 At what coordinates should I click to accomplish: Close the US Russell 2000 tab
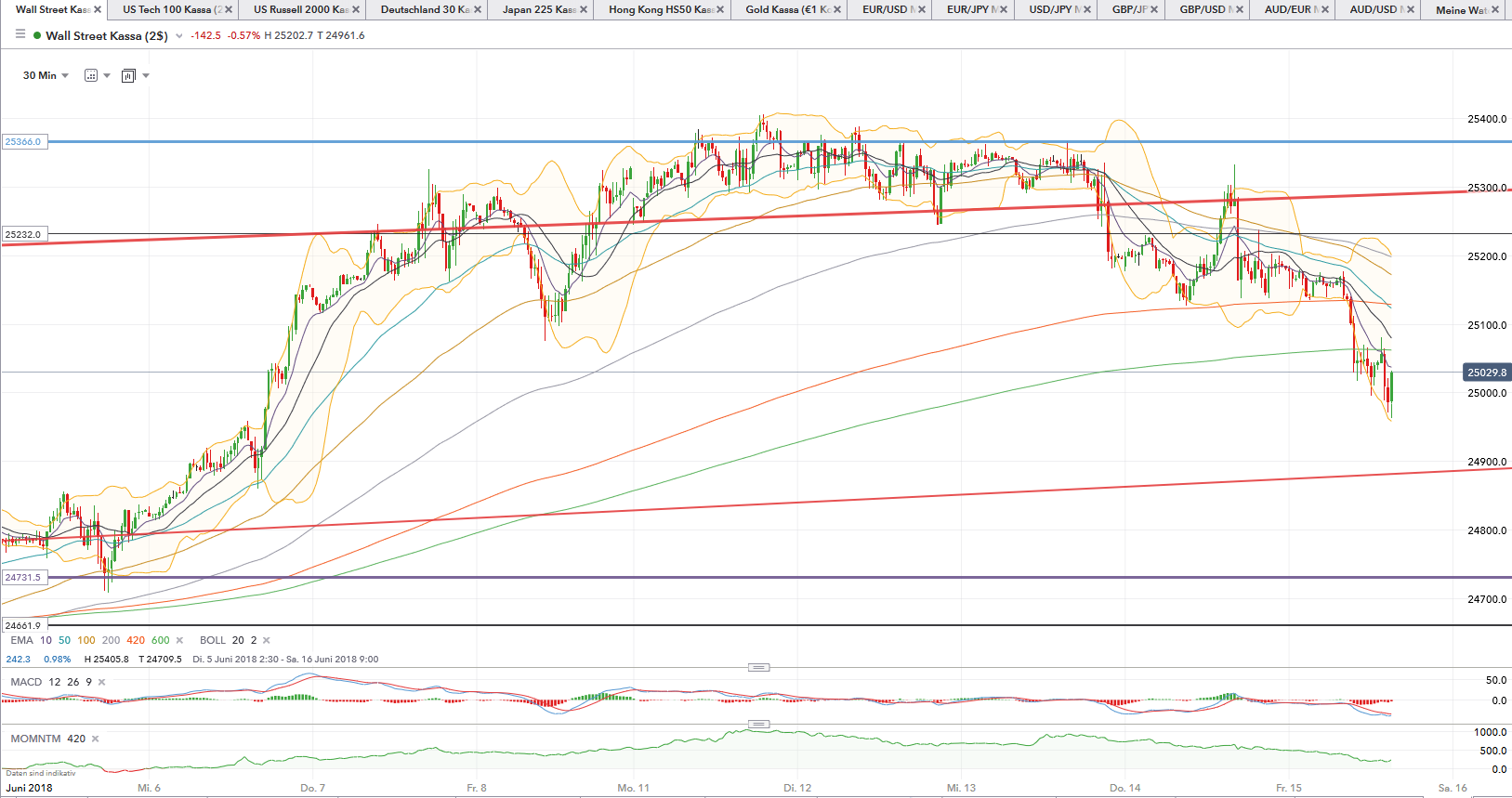point(356,9)
